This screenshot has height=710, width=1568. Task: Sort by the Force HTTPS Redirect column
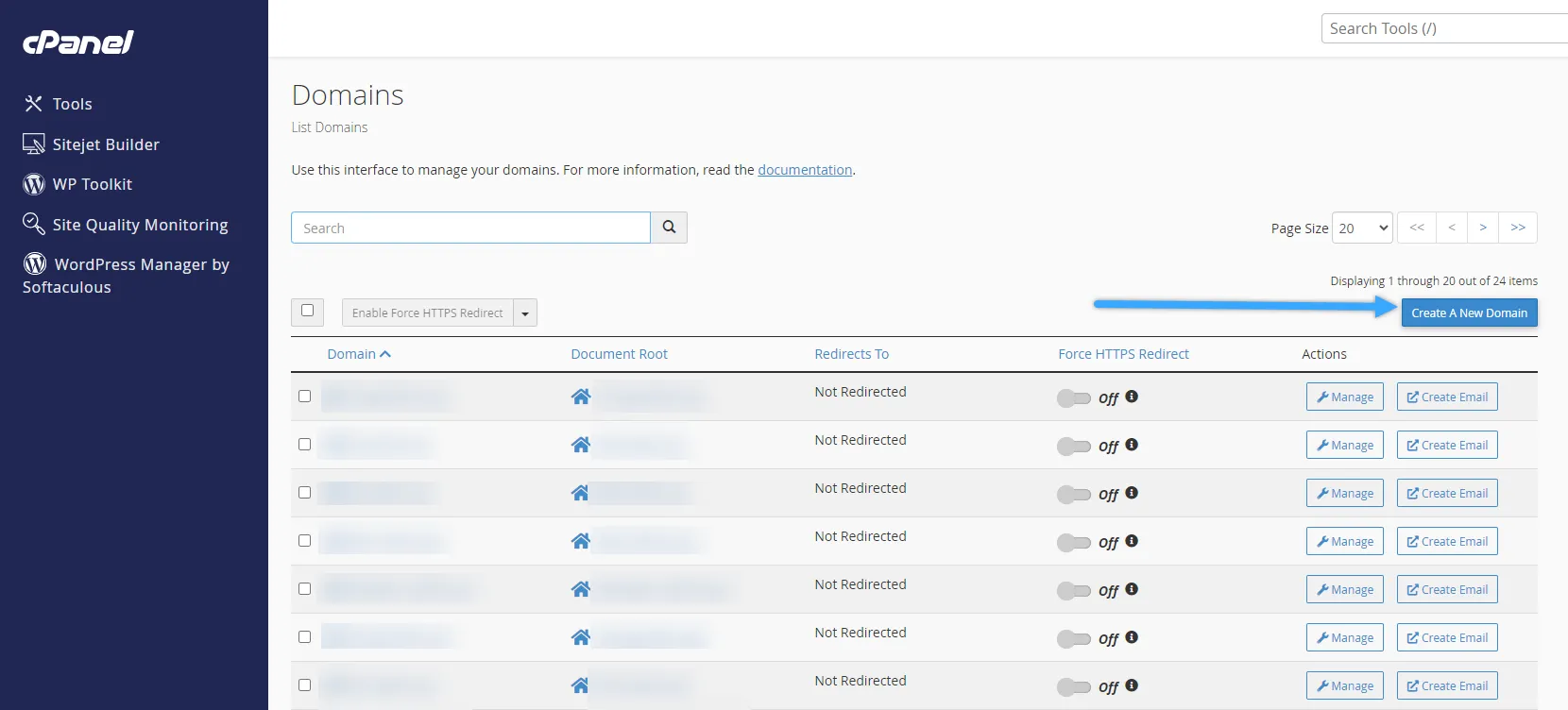(x=1123, y=354)
